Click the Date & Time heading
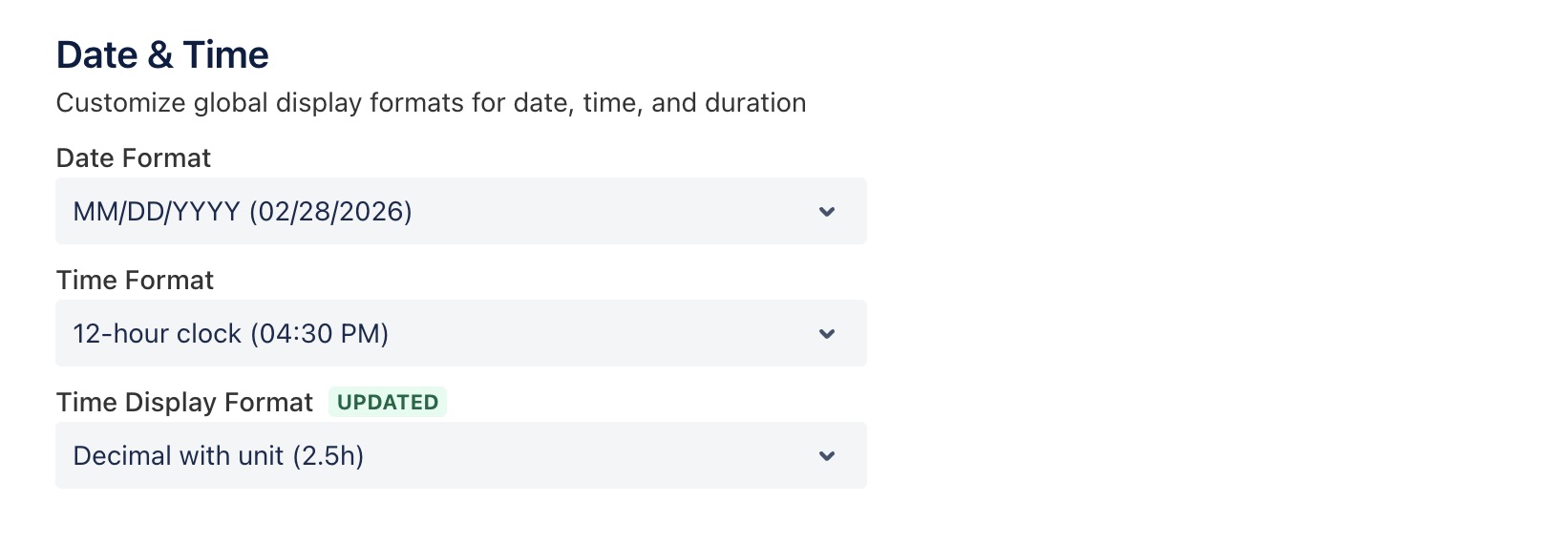The height and width of the screenshot is (544, 1568). [162, 55]
